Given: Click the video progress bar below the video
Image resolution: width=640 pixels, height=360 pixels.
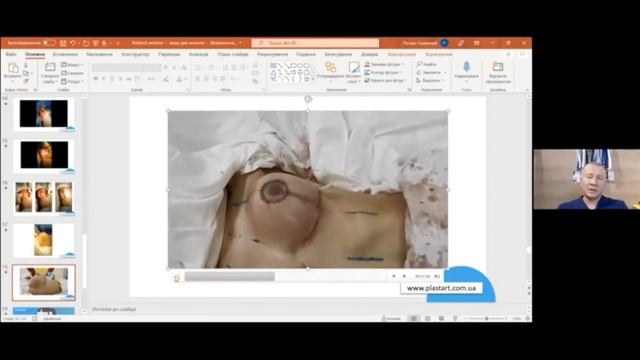Looking at the screenshot, I should [286, 276].
